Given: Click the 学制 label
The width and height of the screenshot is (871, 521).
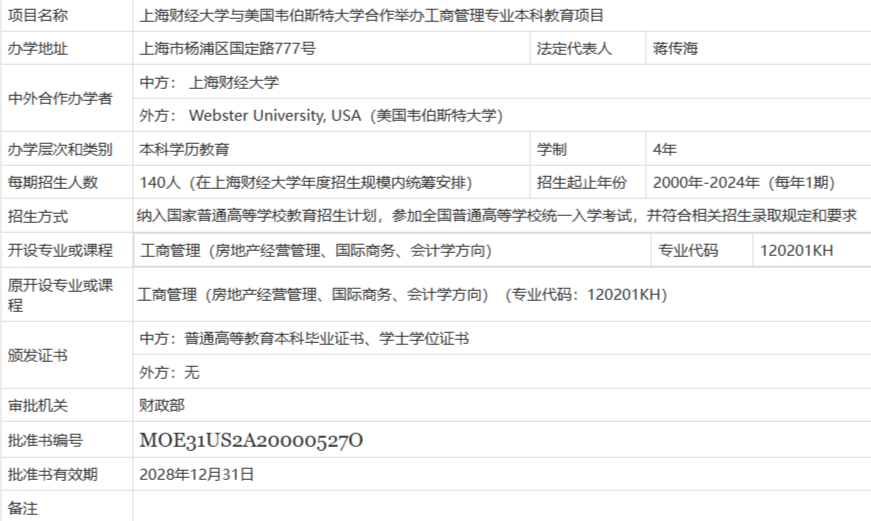Looking at the screenshot, I should 551,149.
